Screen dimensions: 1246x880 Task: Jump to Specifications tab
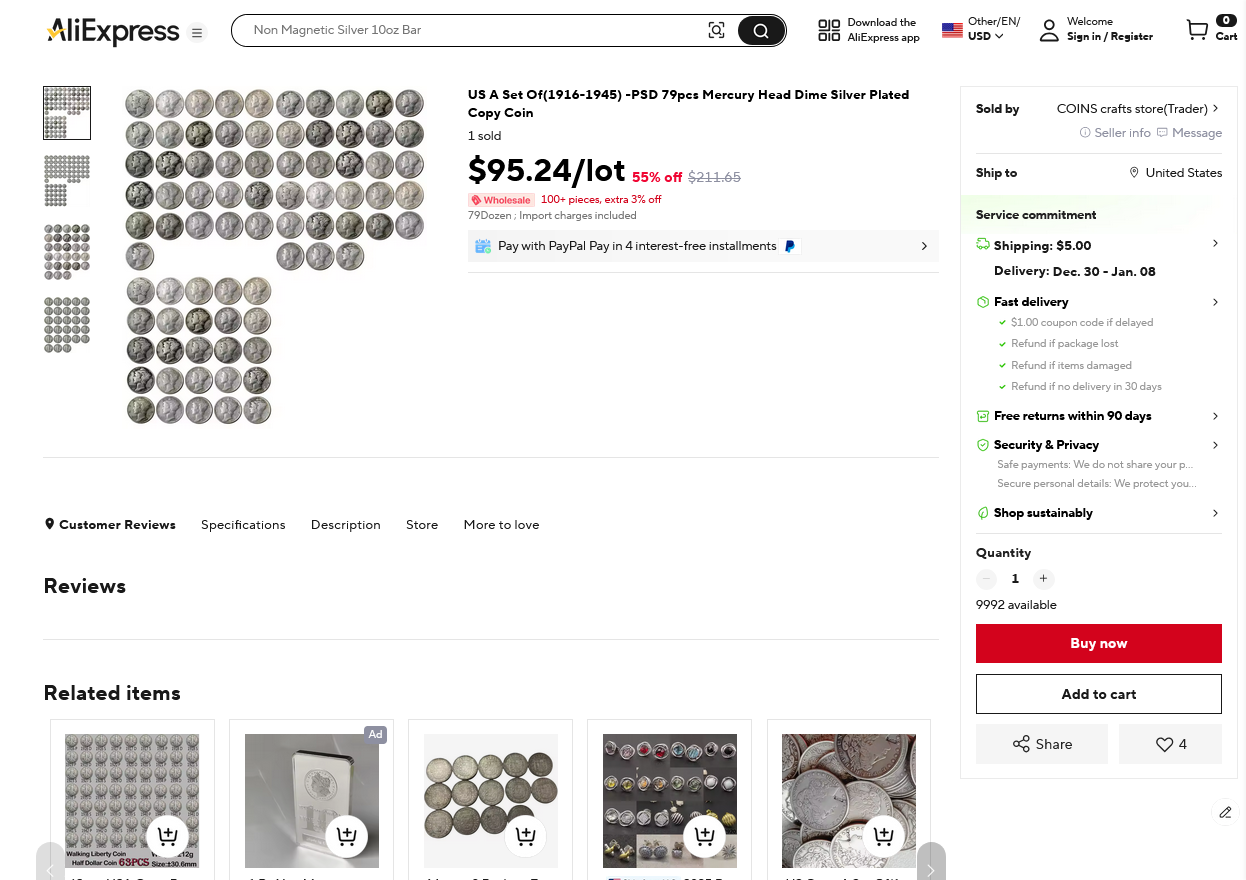243,525
